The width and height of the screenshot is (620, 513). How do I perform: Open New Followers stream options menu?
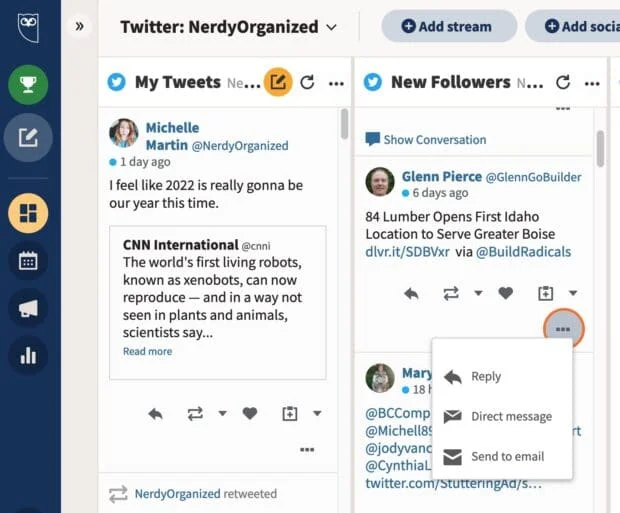(592, 83)
